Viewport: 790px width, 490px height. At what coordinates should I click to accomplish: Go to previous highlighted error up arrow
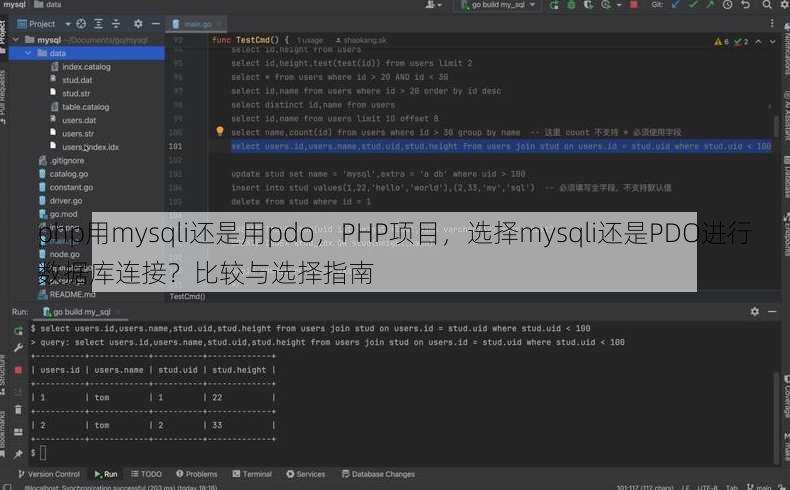coord(758,41)
